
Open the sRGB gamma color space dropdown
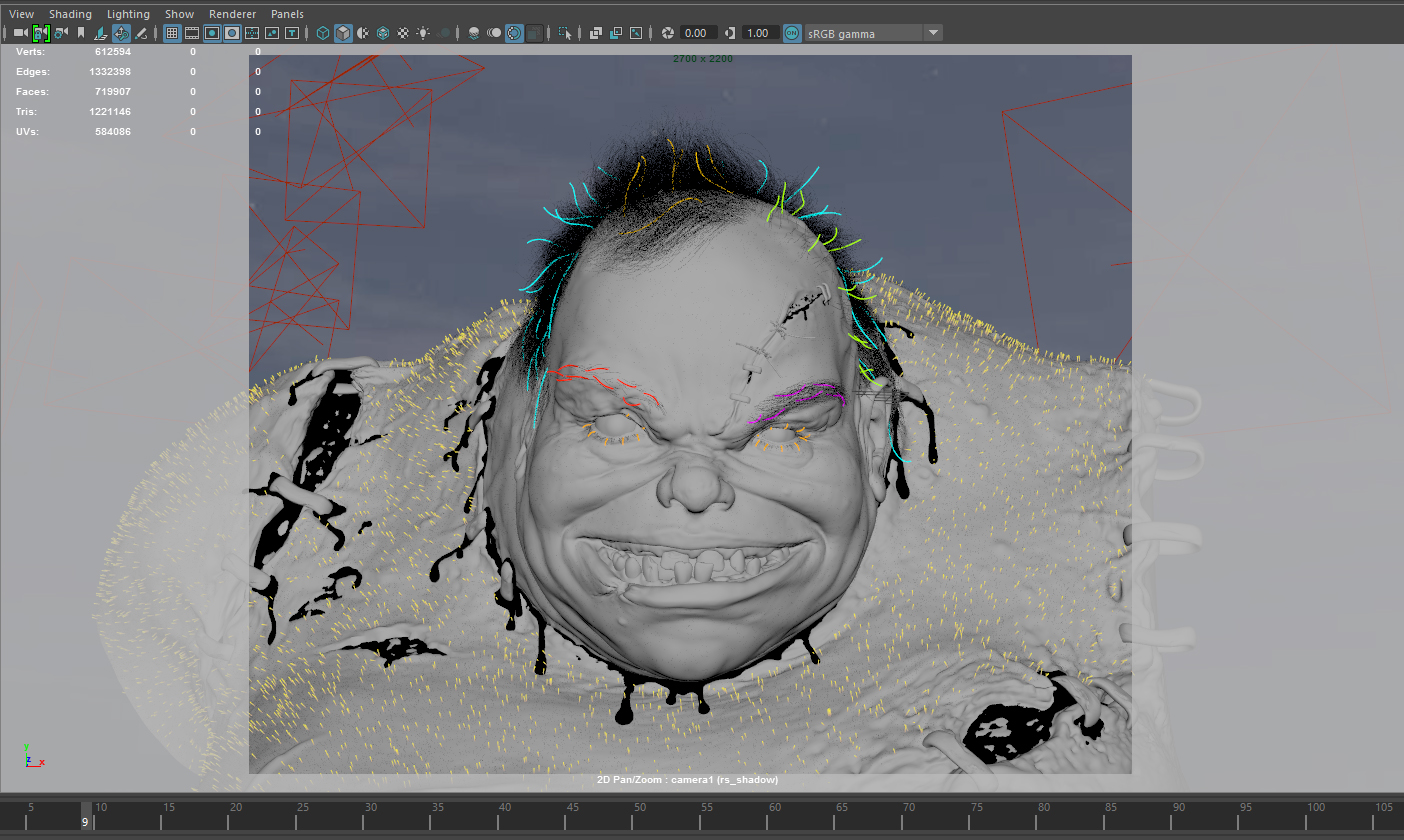[873, 33]
